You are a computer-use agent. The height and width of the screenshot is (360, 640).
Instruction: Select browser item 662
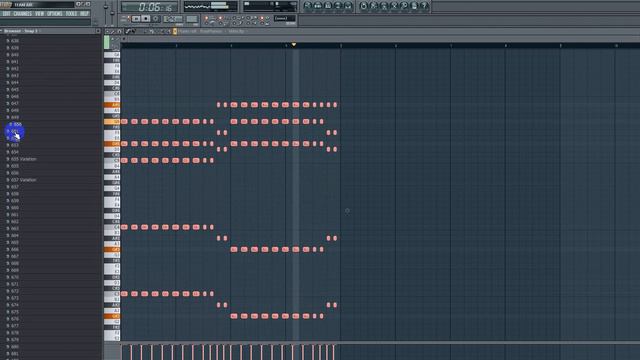coord(12,221)
